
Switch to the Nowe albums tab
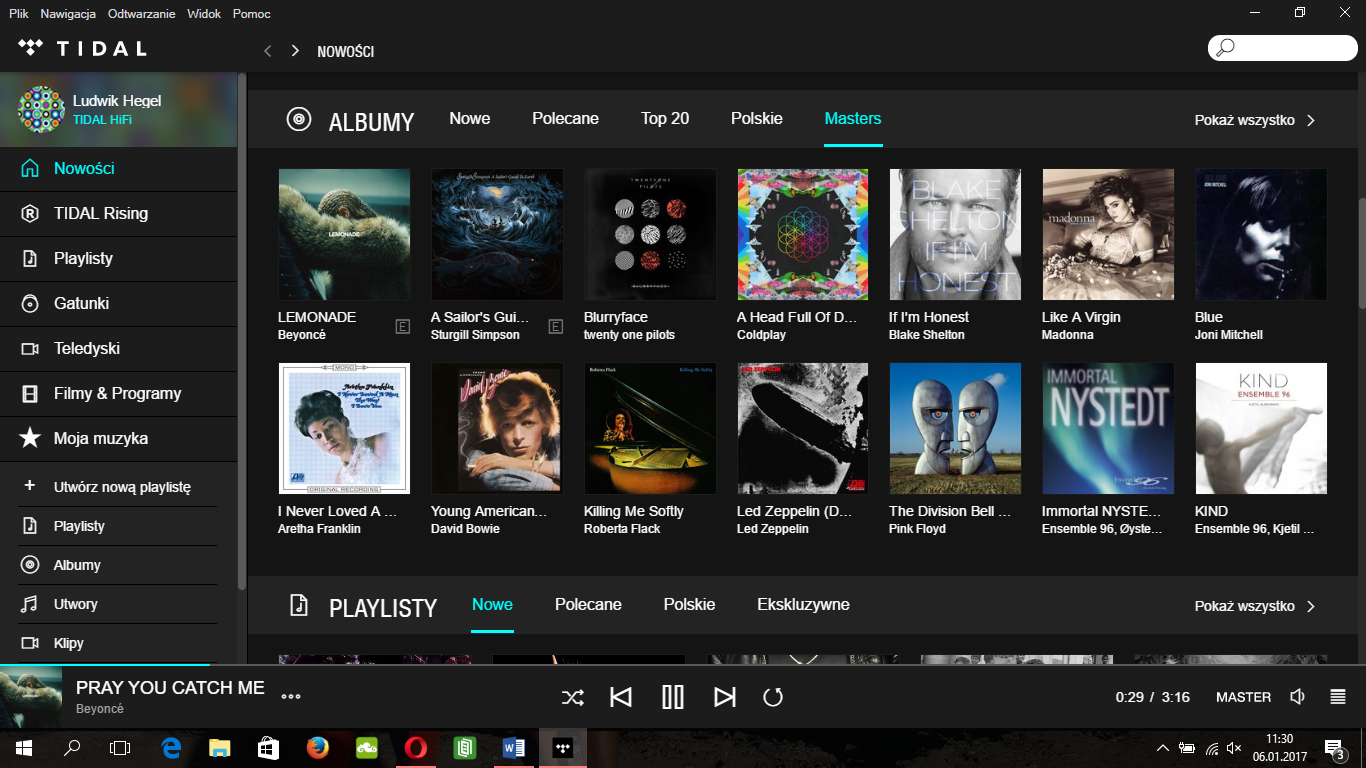470,118
